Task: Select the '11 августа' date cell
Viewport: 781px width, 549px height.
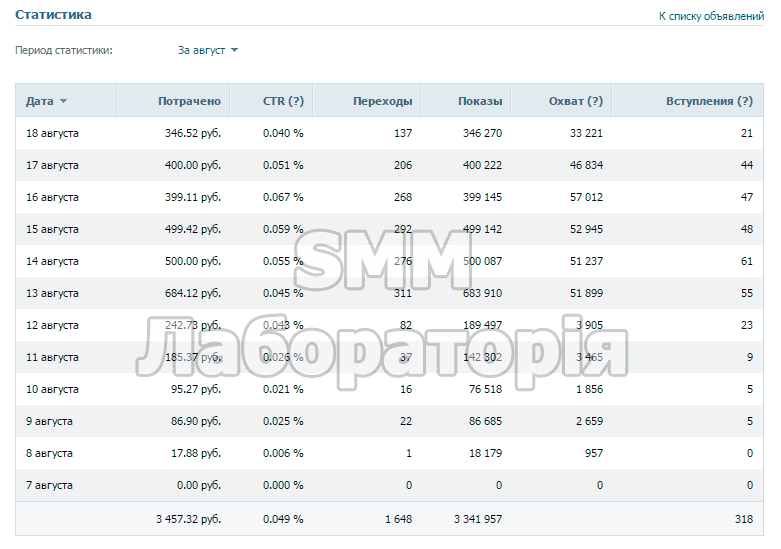Action: coord(53,357)
